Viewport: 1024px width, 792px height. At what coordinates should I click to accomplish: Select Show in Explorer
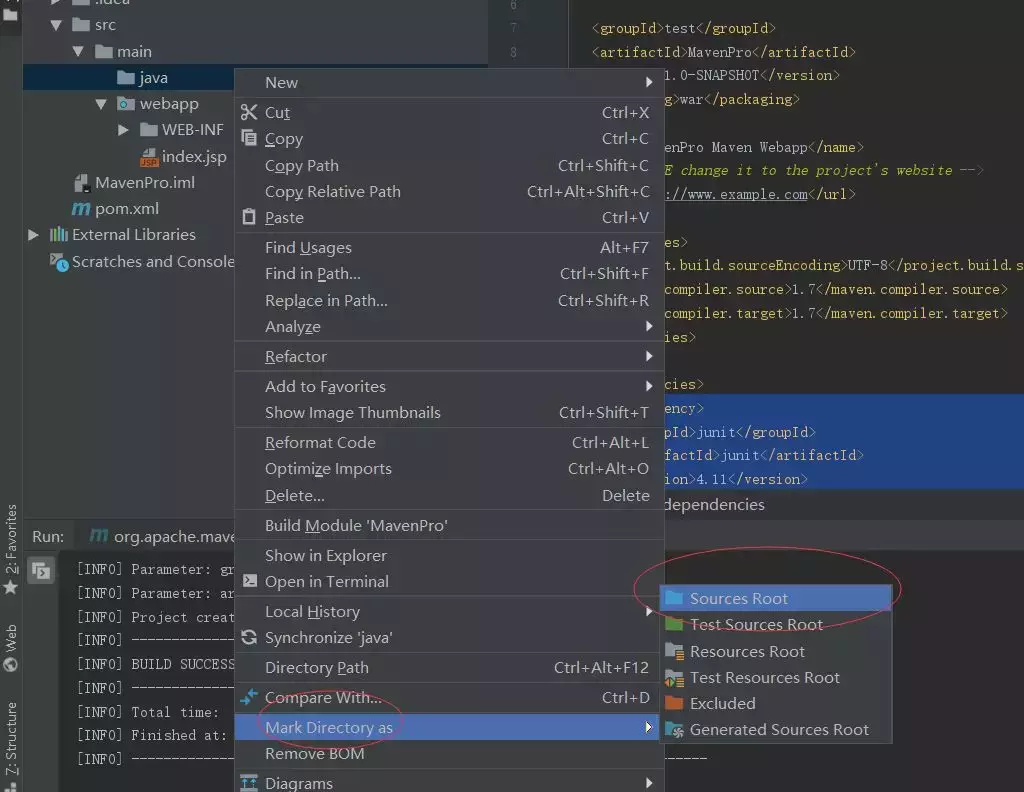pos(449,555)
